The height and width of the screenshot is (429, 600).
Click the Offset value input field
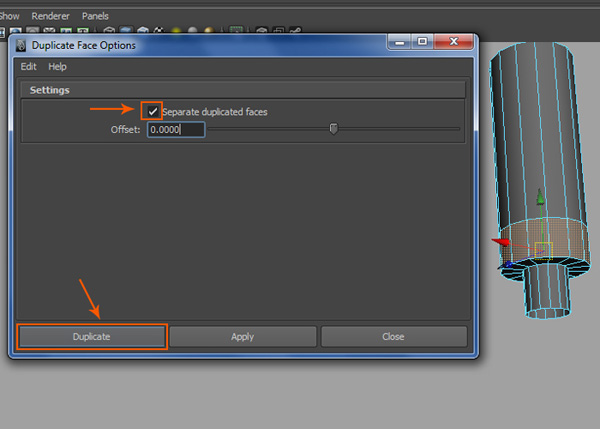(x=175, y=129)
